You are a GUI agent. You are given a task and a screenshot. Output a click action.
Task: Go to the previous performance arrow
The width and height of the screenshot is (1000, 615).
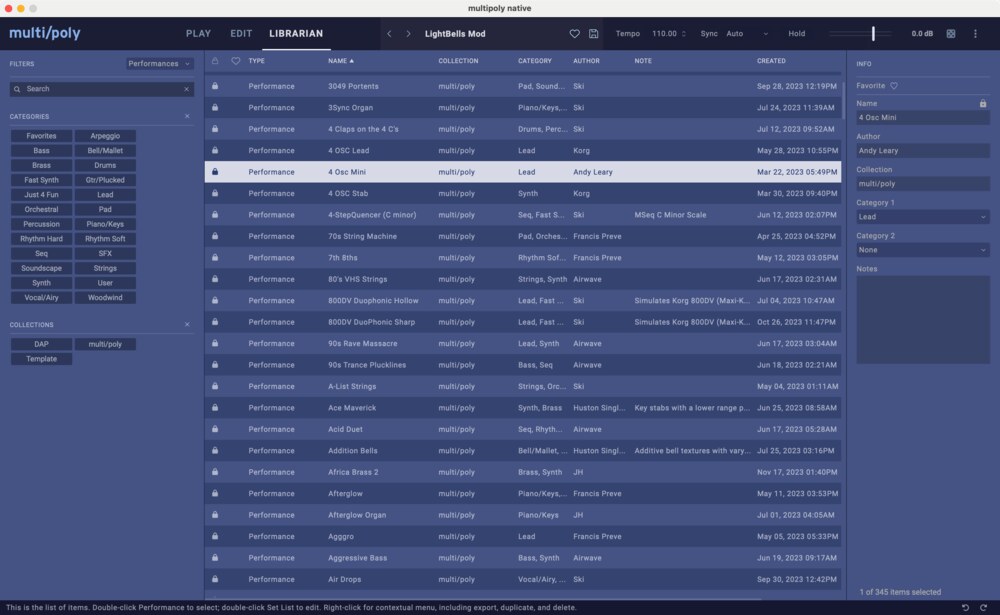click(389, 34)
